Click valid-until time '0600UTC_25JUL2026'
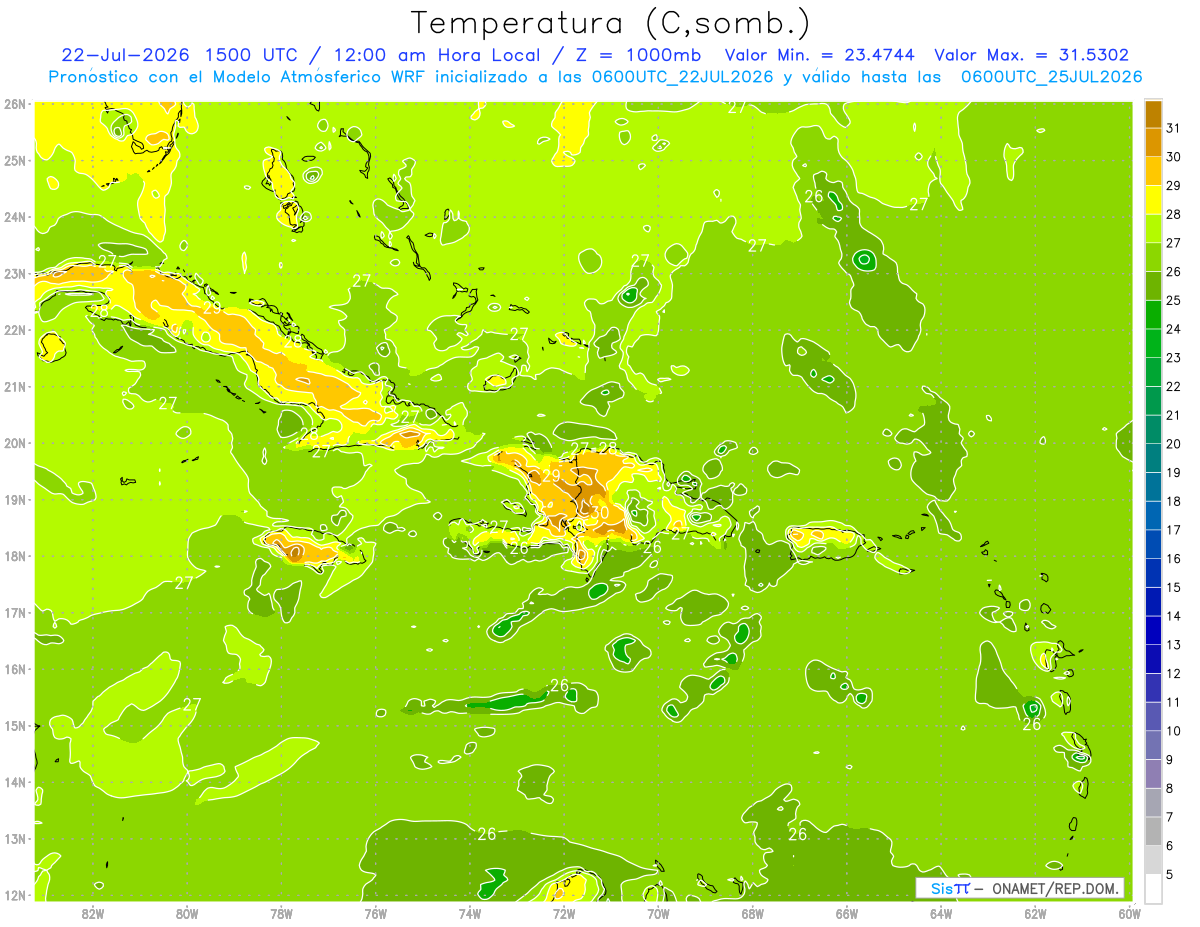Viewport: 1200px width, 927px height. click(x=1052, y=77)
